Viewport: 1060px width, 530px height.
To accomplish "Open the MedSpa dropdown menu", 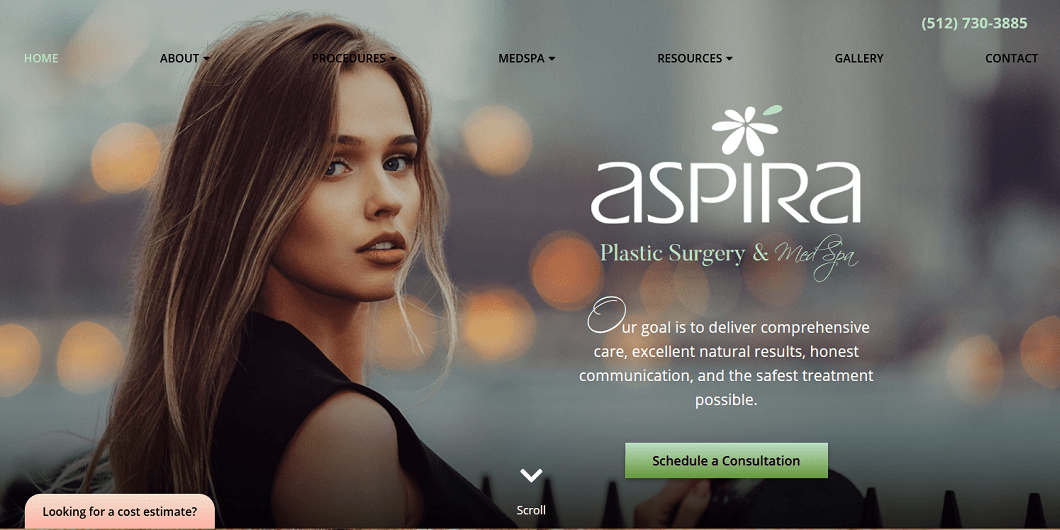I will tap(527, 58).
